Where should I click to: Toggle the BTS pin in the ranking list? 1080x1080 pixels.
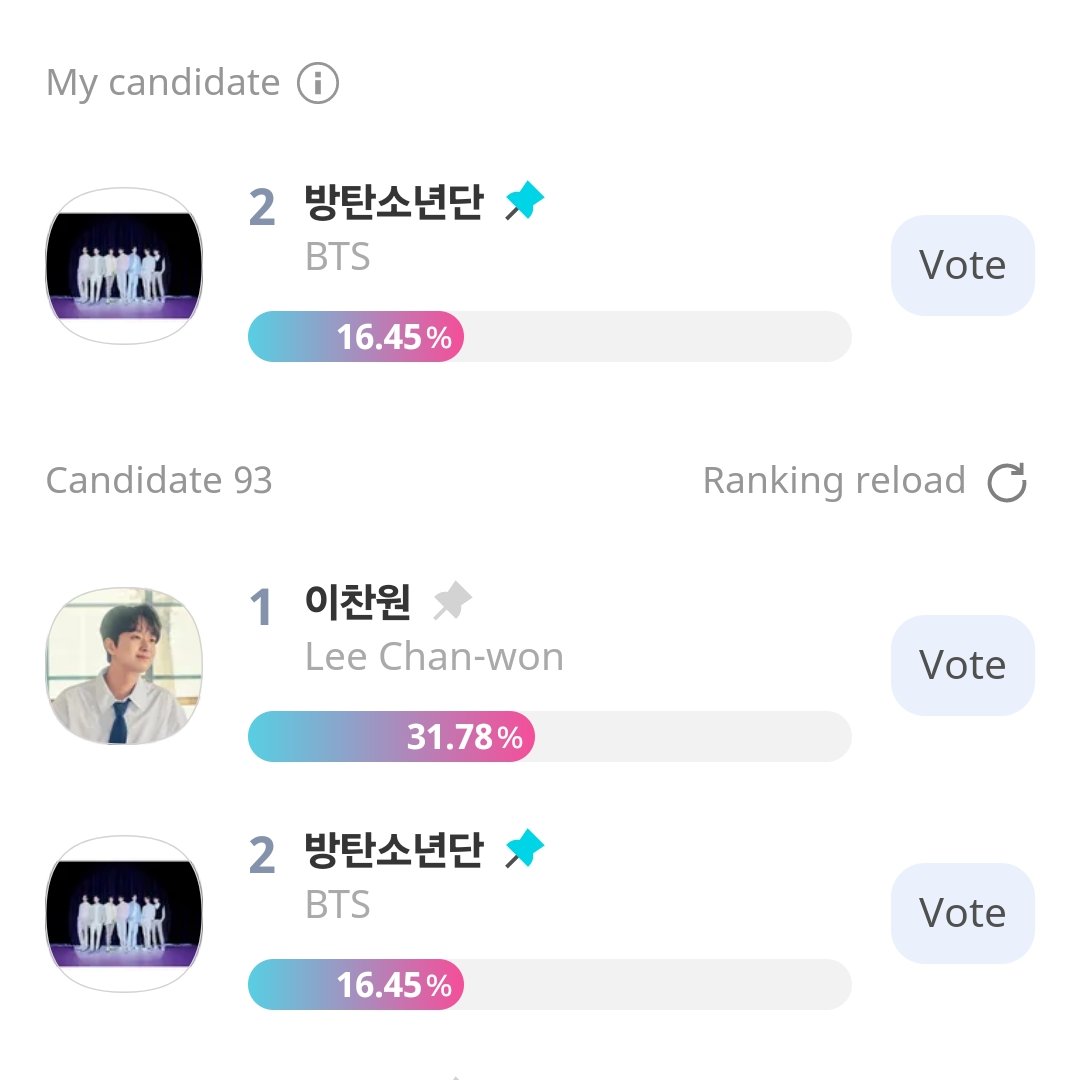coord(525,851)
